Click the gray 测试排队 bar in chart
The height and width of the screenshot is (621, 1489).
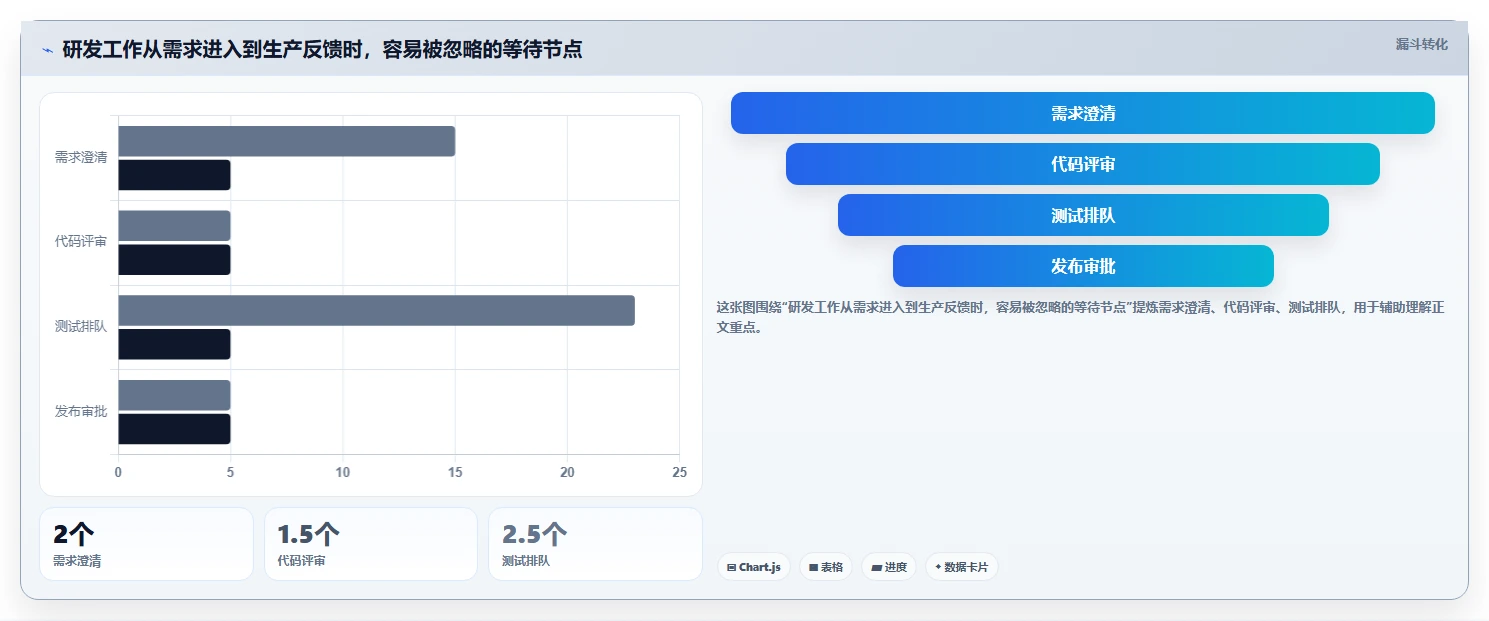coord(377,310)
